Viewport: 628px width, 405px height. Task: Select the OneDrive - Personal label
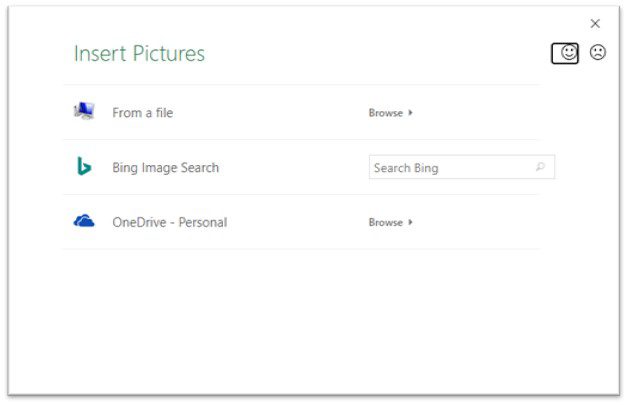169,222
